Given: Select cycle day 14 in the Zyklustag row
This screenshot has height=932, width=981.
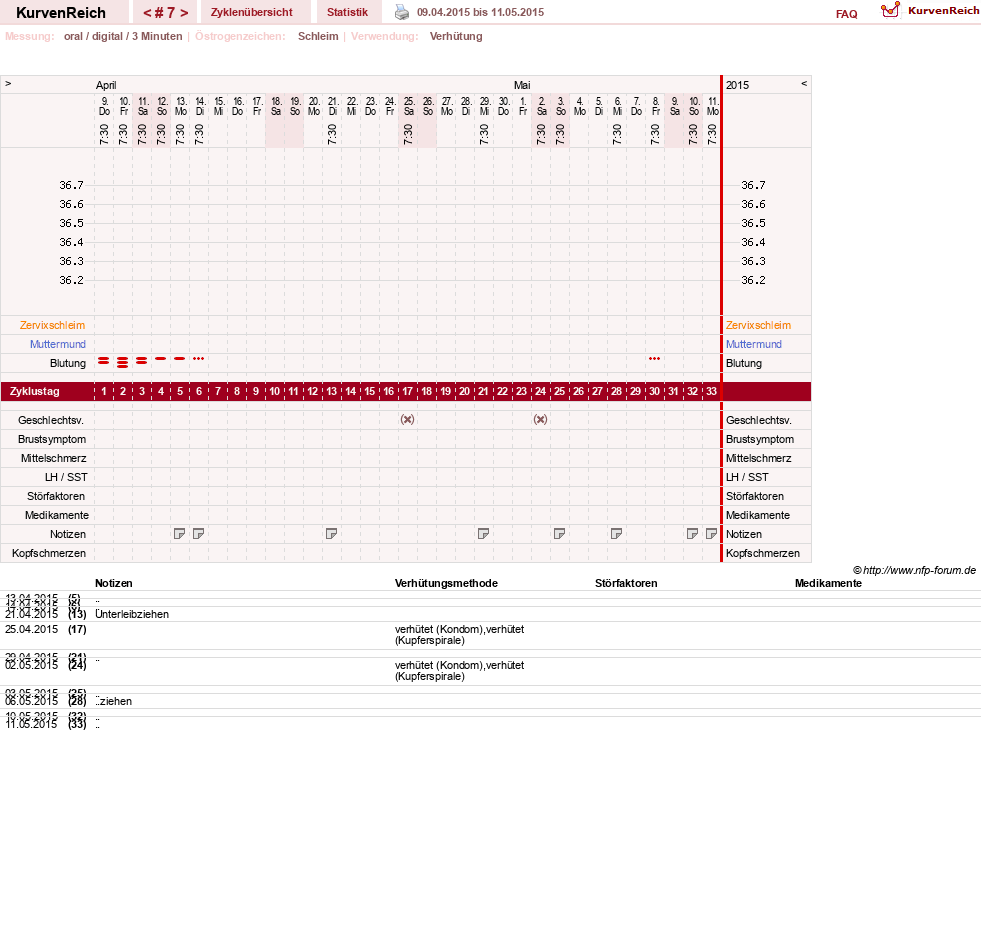Looking at the screenshot, I should (x=350, y=391).
